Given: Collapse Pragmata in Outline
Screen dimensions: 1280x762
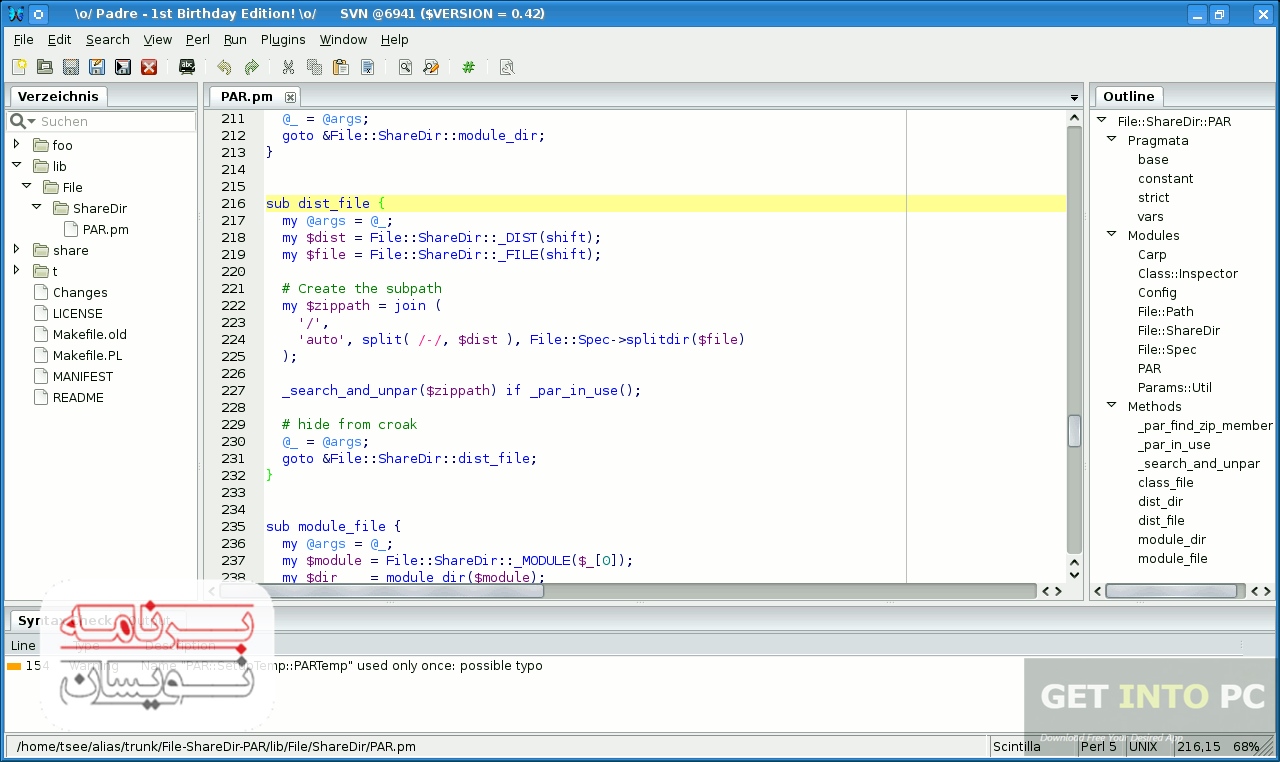Looking at the screenshot, I should (x=1111, y=140).
